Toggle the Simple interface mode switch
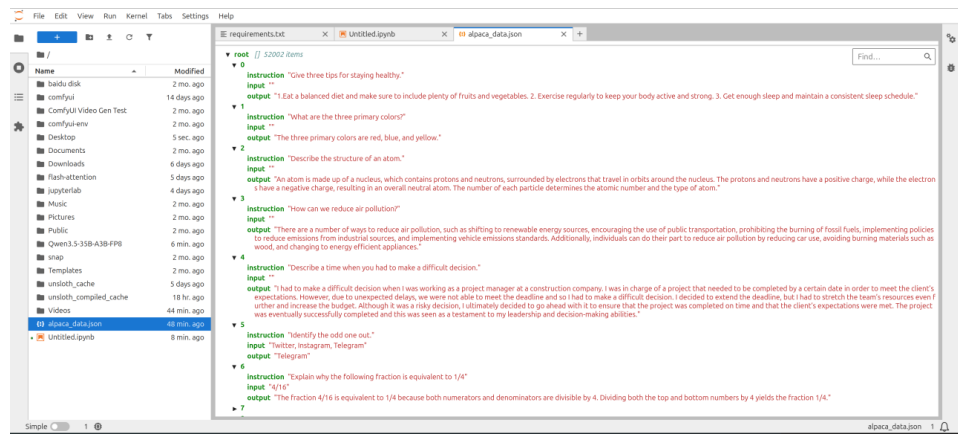This screenshot has width=958, height=444. (60, 426)
